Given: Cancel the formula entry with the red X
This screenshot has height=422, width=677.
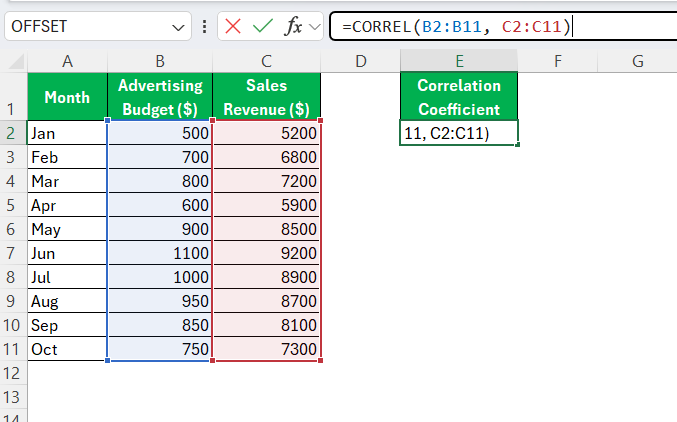Looking at the screenshot, I should pyautogui.click(x=233, y=26).
